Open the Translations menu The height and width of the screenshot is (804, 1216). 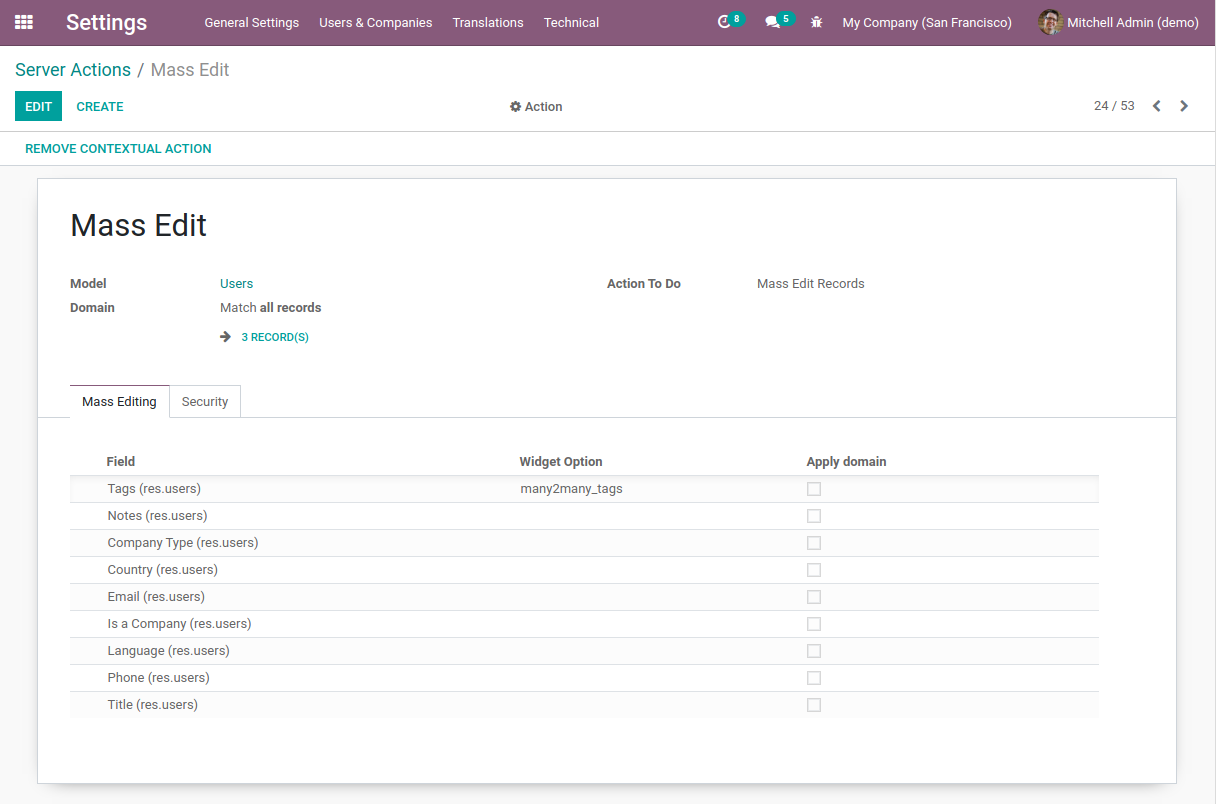point(487,22)
